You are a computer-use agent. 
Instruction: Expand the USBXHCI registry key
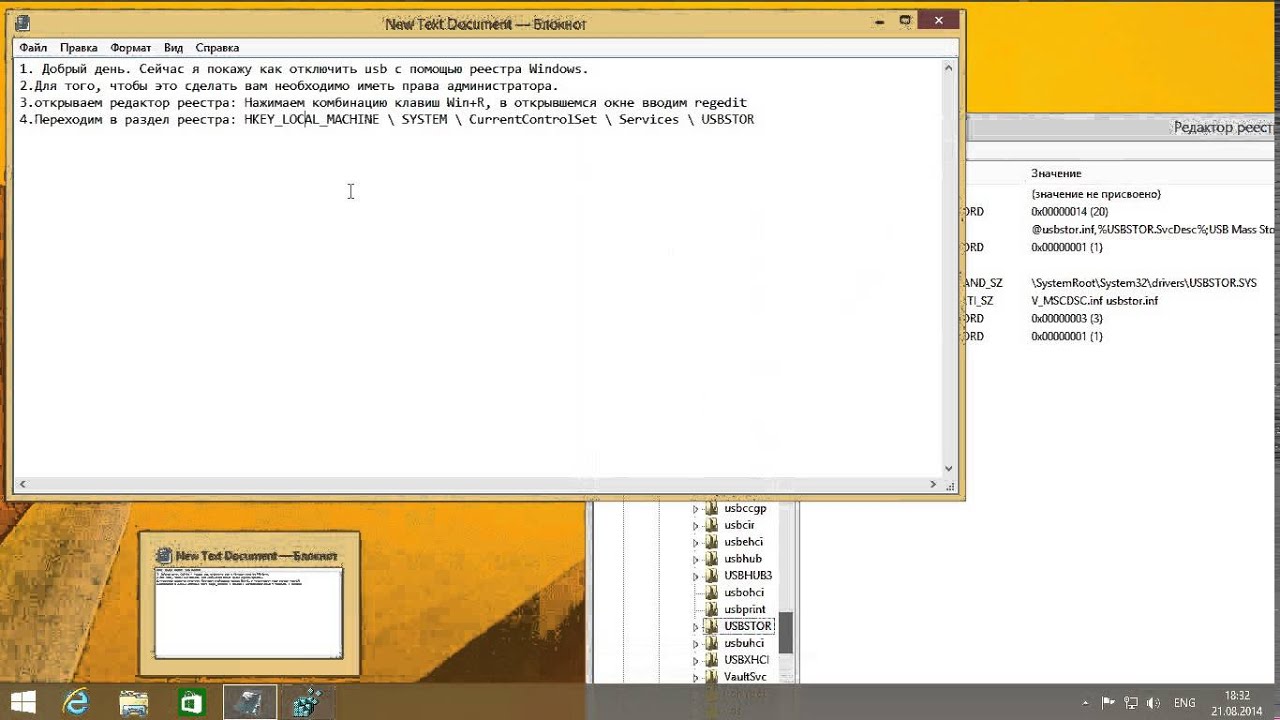pos(696,660)
